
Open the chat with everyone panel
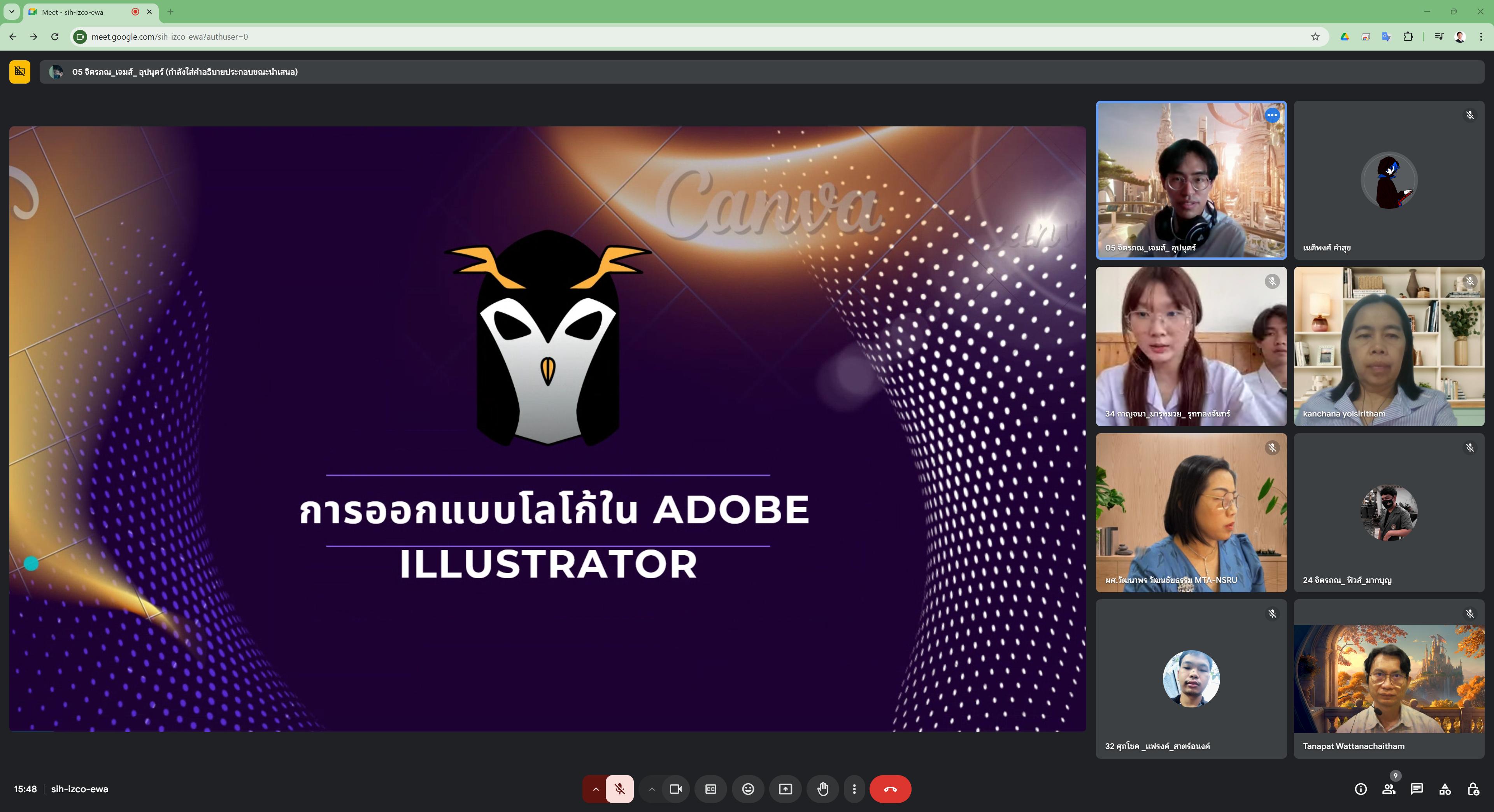[x=1417, y=789]
